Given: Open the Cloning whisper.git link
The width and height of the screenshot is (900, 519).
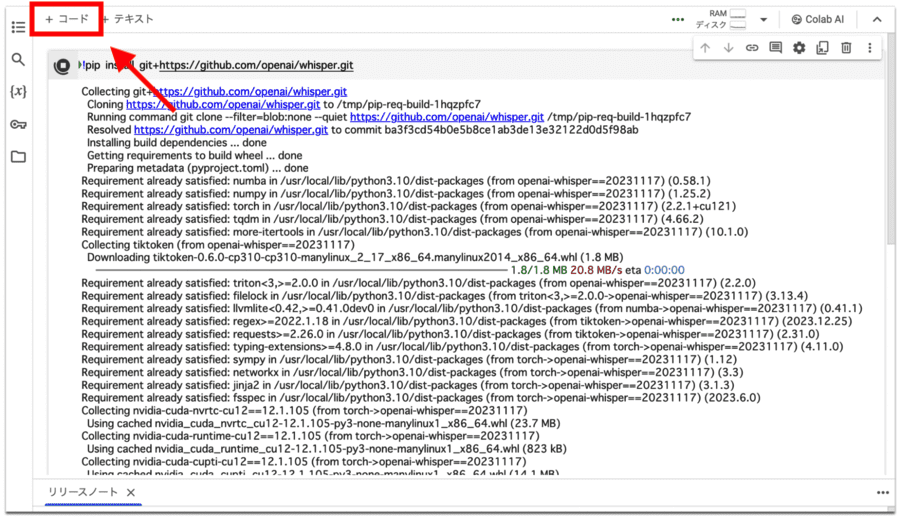Looking at the screenshot, I should 223,104.
